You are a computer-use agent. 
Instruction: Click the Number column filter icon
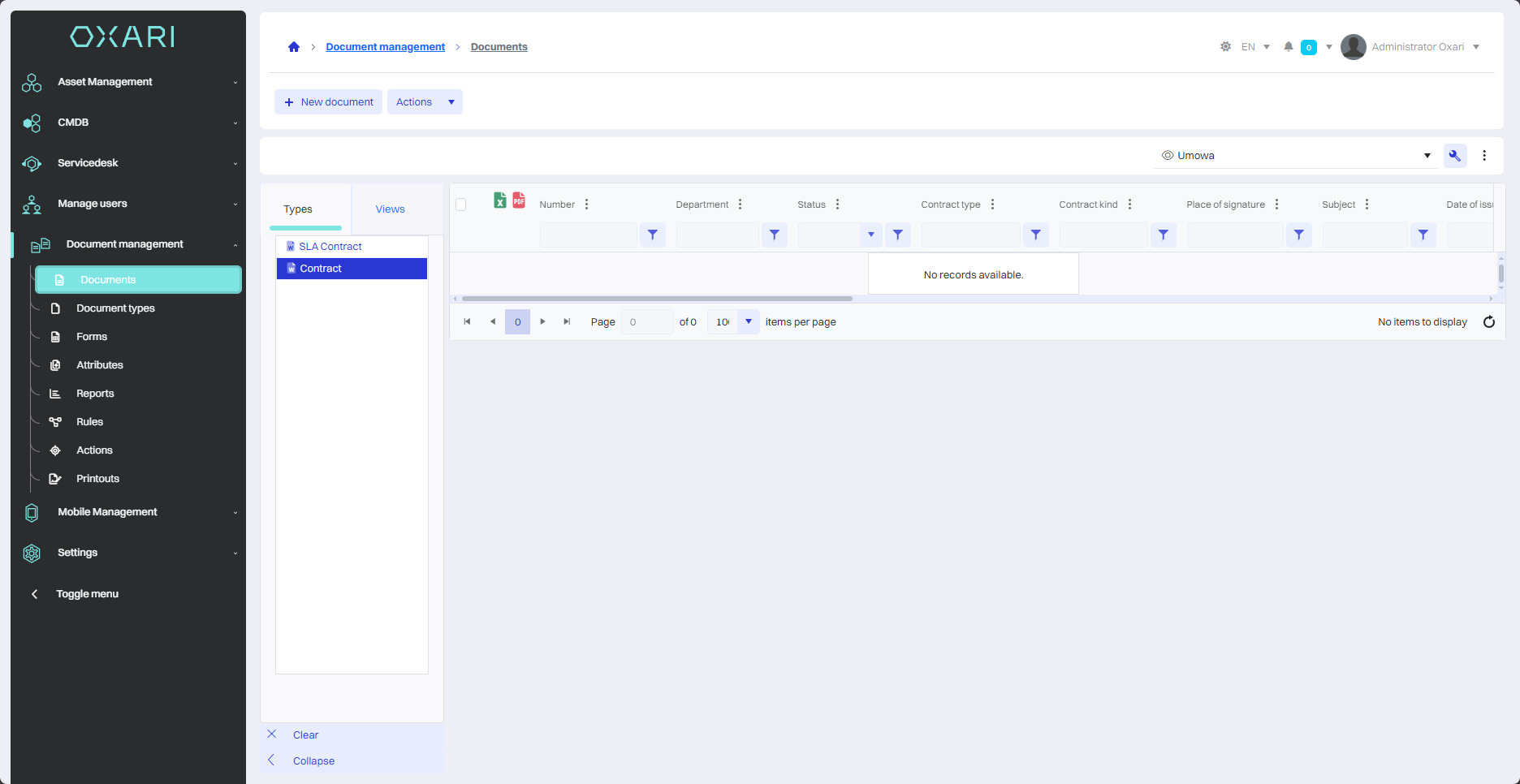652,235
